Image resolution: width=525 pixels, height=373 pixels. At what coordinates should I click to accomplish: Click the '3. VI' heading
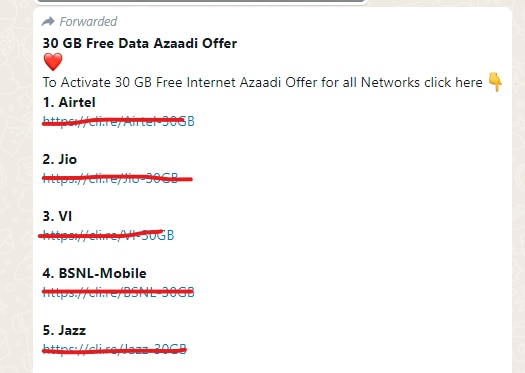click(57, 216)
